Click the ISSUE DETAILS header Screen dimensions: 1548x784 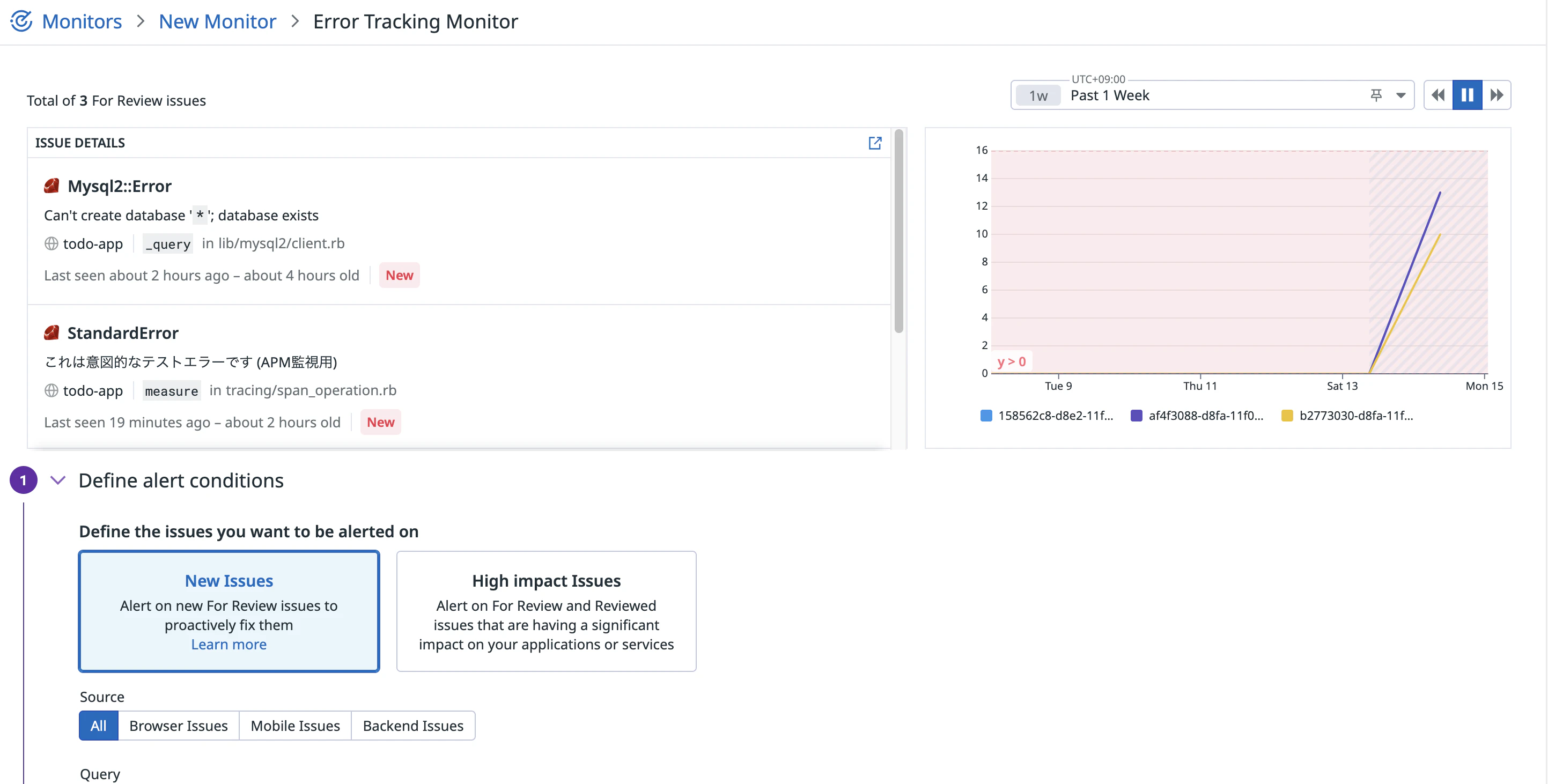(x=80, y=143)
